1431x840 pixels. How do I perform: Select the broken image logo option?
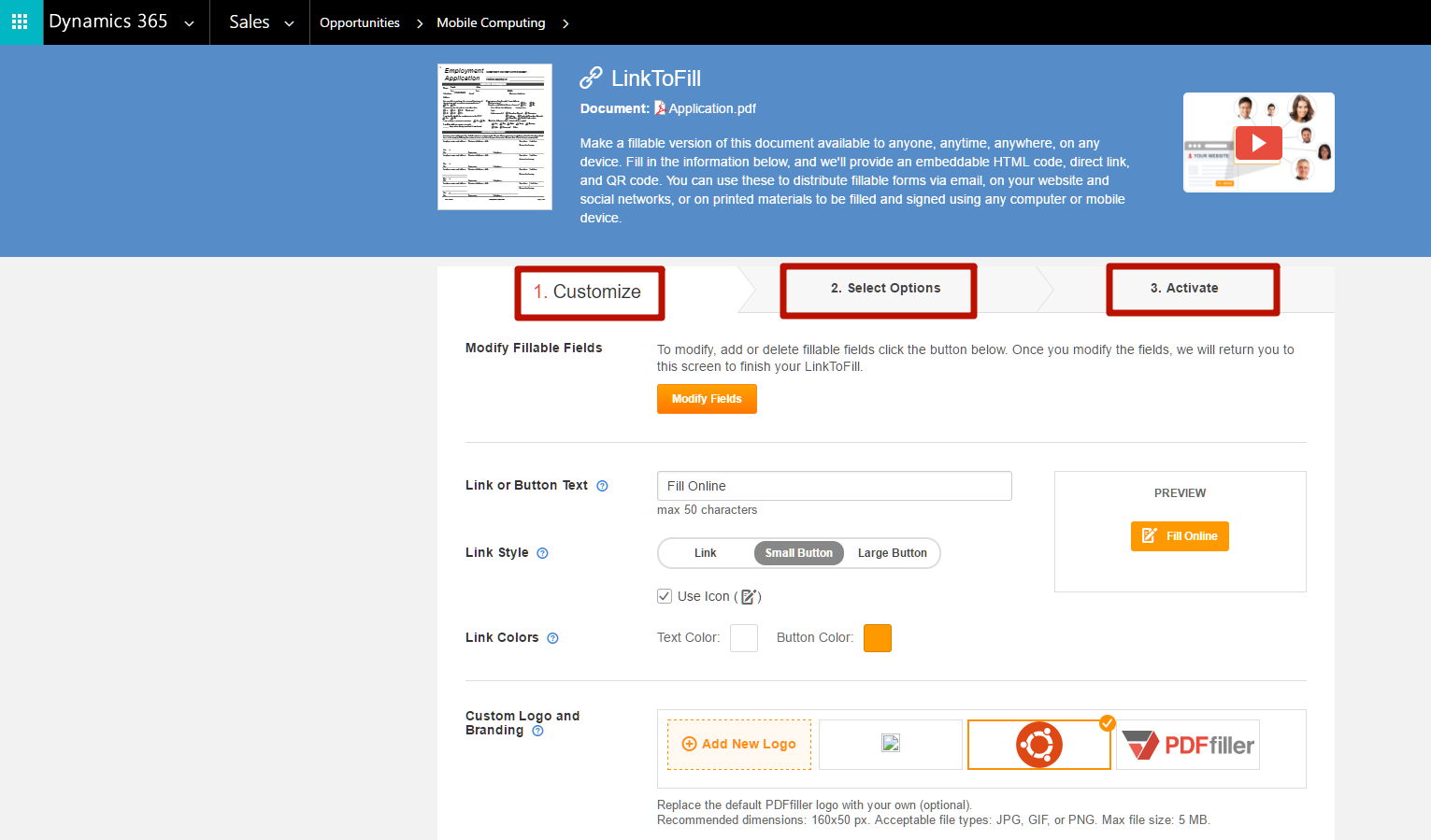coord(891,745)
